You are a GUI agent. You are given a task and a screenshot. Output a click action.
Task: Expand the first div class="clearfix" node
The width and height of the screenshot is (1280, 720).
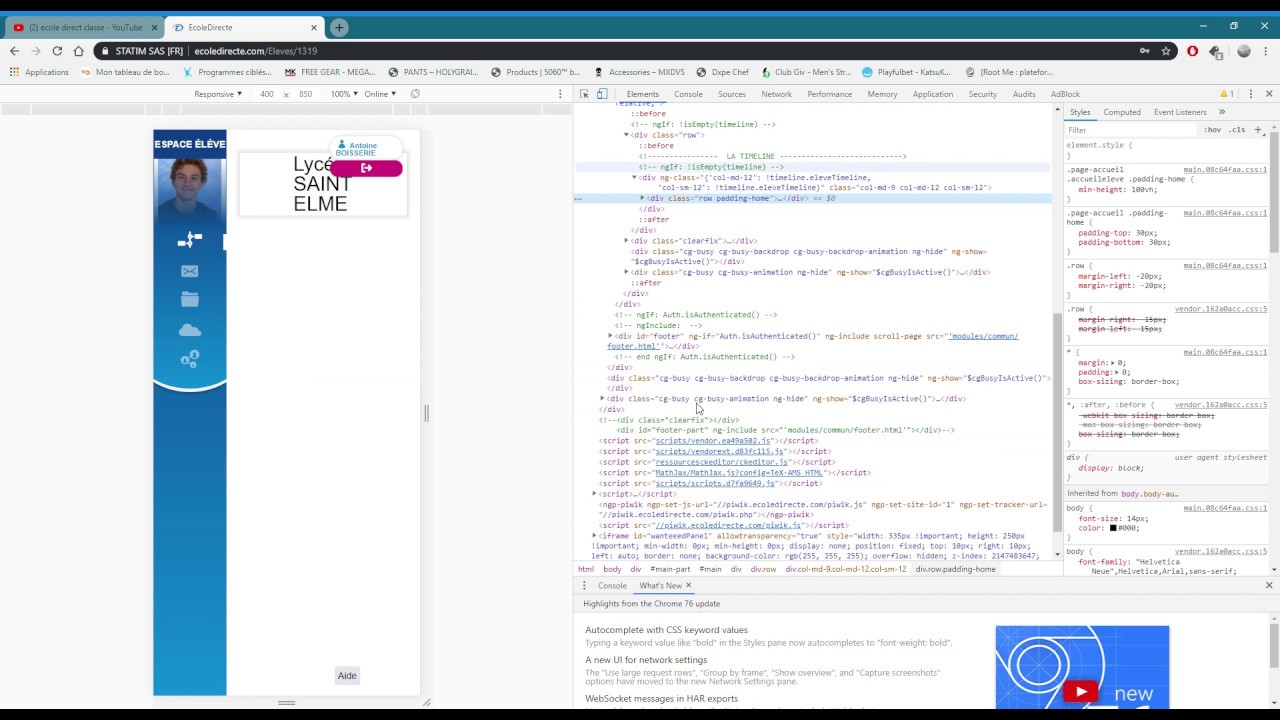[x=627, y=241]
